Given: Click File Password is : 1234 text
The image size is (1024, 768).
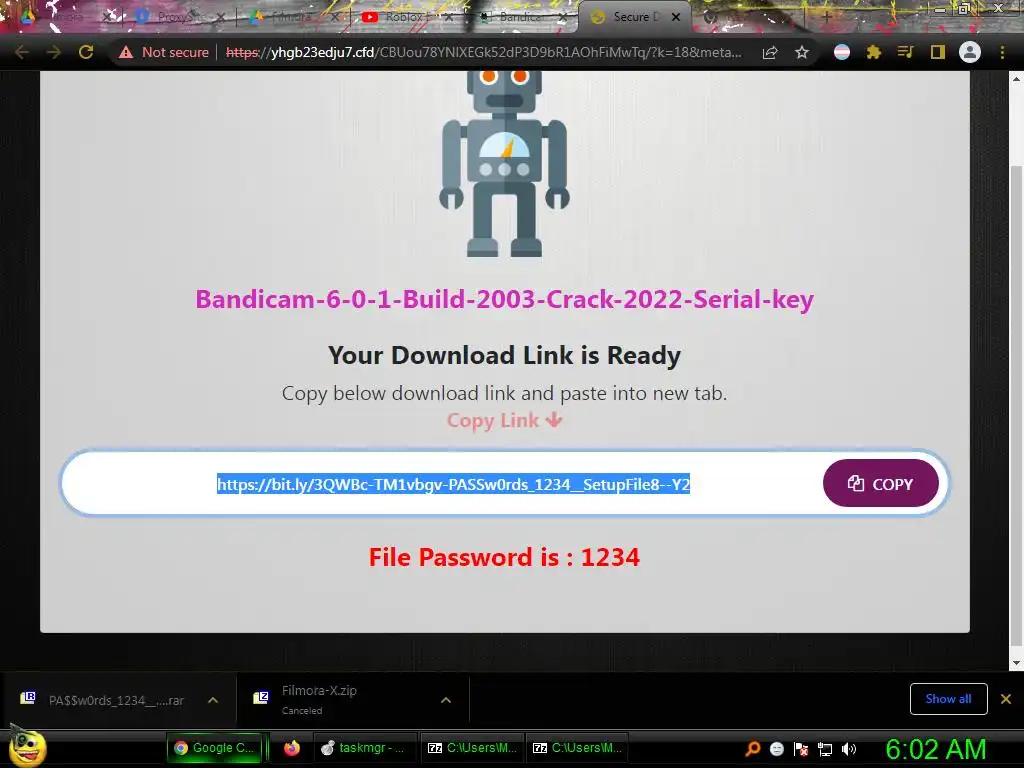Looking at the screenshot, I should point(504,557).
